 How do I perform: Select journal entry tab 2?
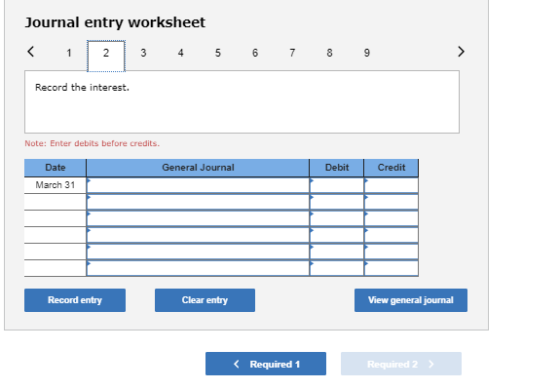pos(106,56)
